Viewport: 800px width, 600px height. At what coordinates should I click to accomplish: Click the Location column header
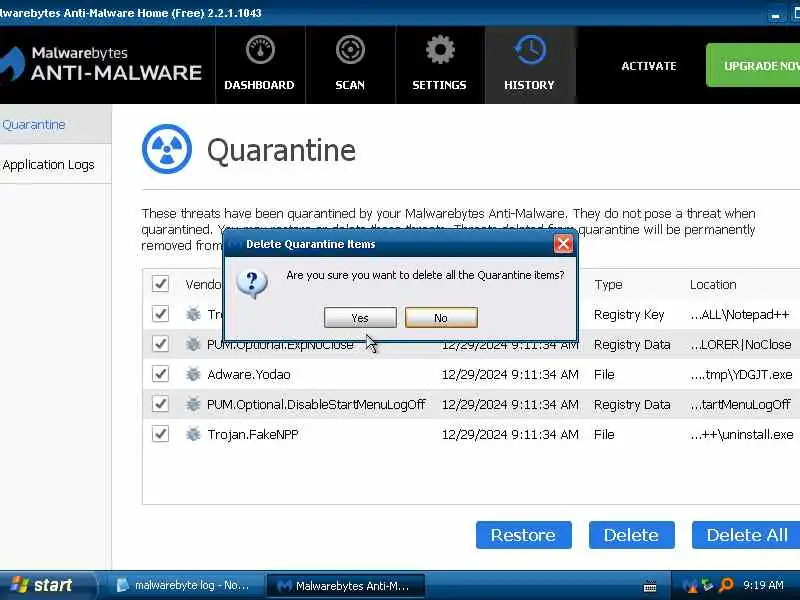(x=713, y=284)
